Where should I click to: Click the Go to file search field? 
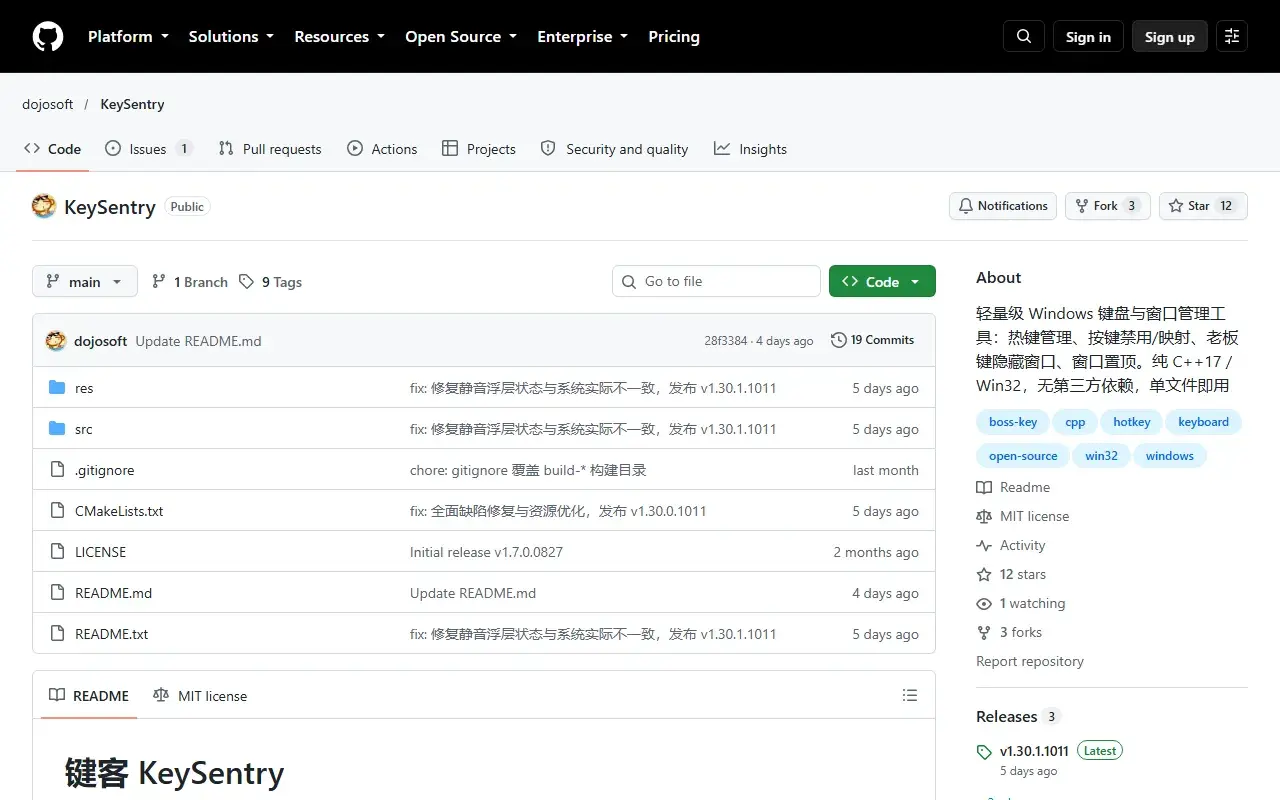[x=716, y=282]
